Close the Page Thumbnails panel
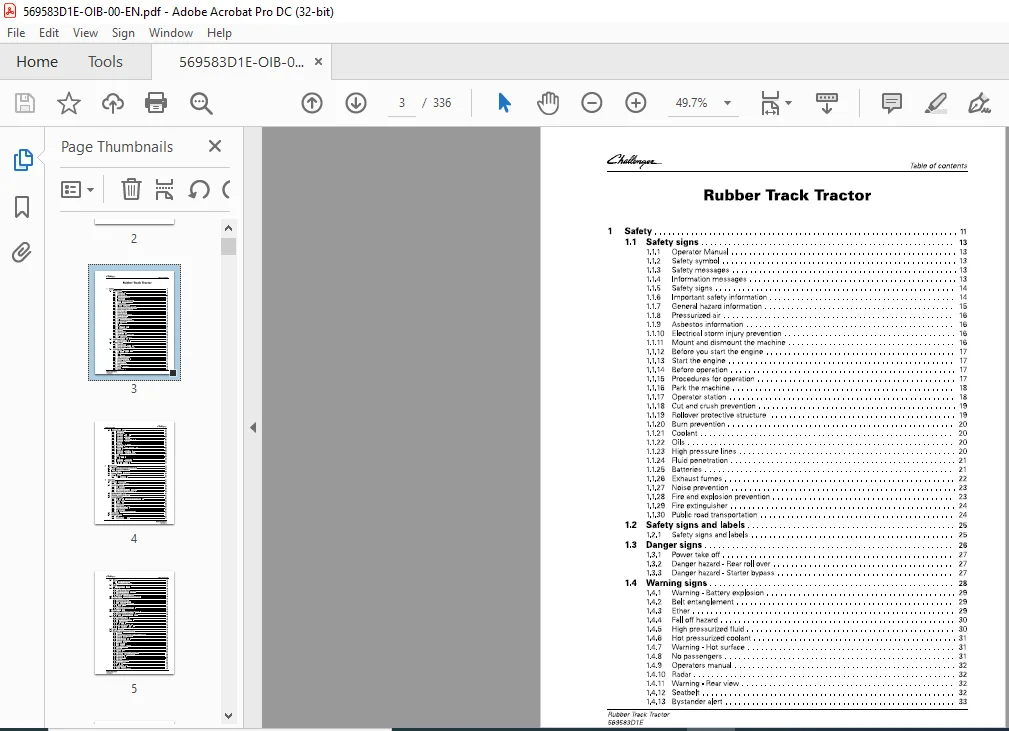 (x=215, y=146)
